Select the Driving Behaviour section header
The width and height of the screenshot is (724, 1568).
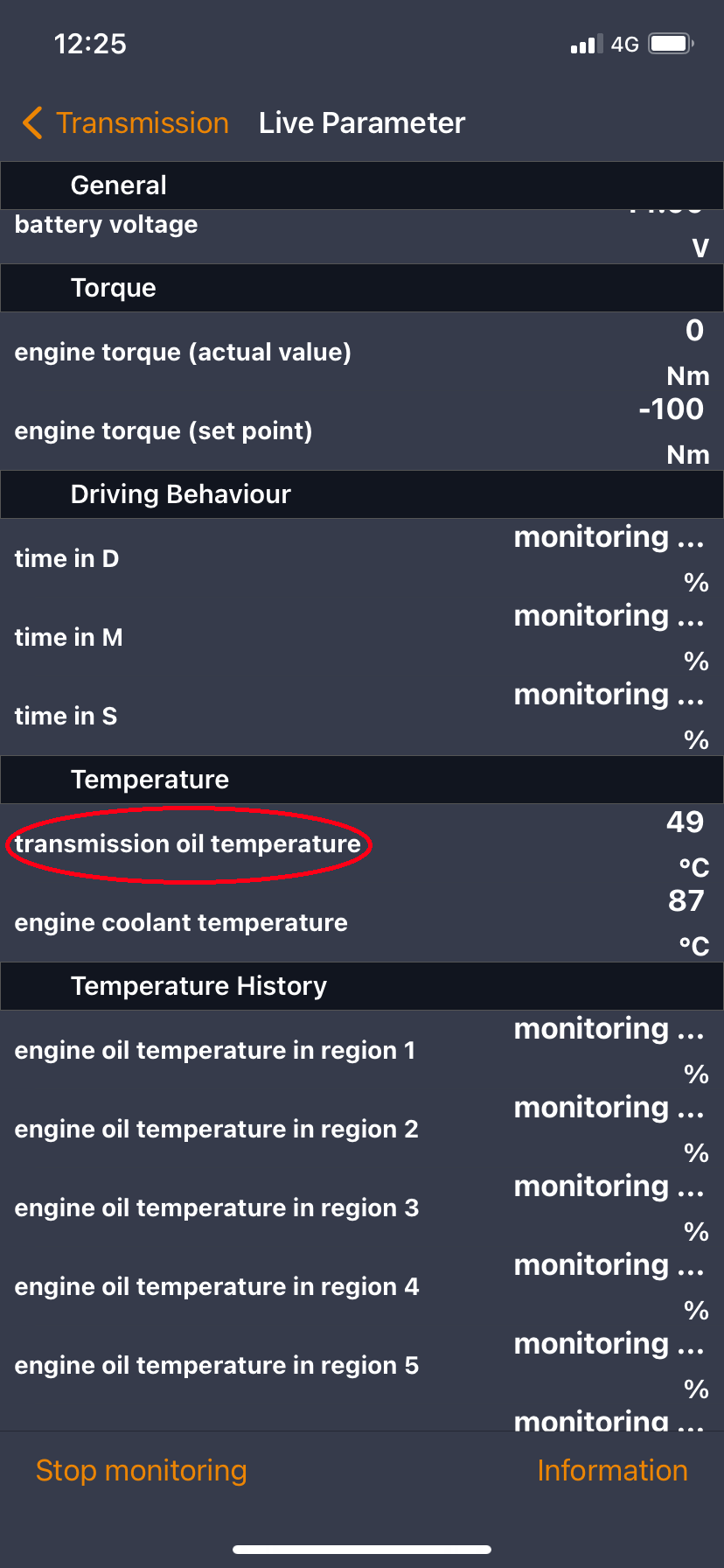point(362,494)
